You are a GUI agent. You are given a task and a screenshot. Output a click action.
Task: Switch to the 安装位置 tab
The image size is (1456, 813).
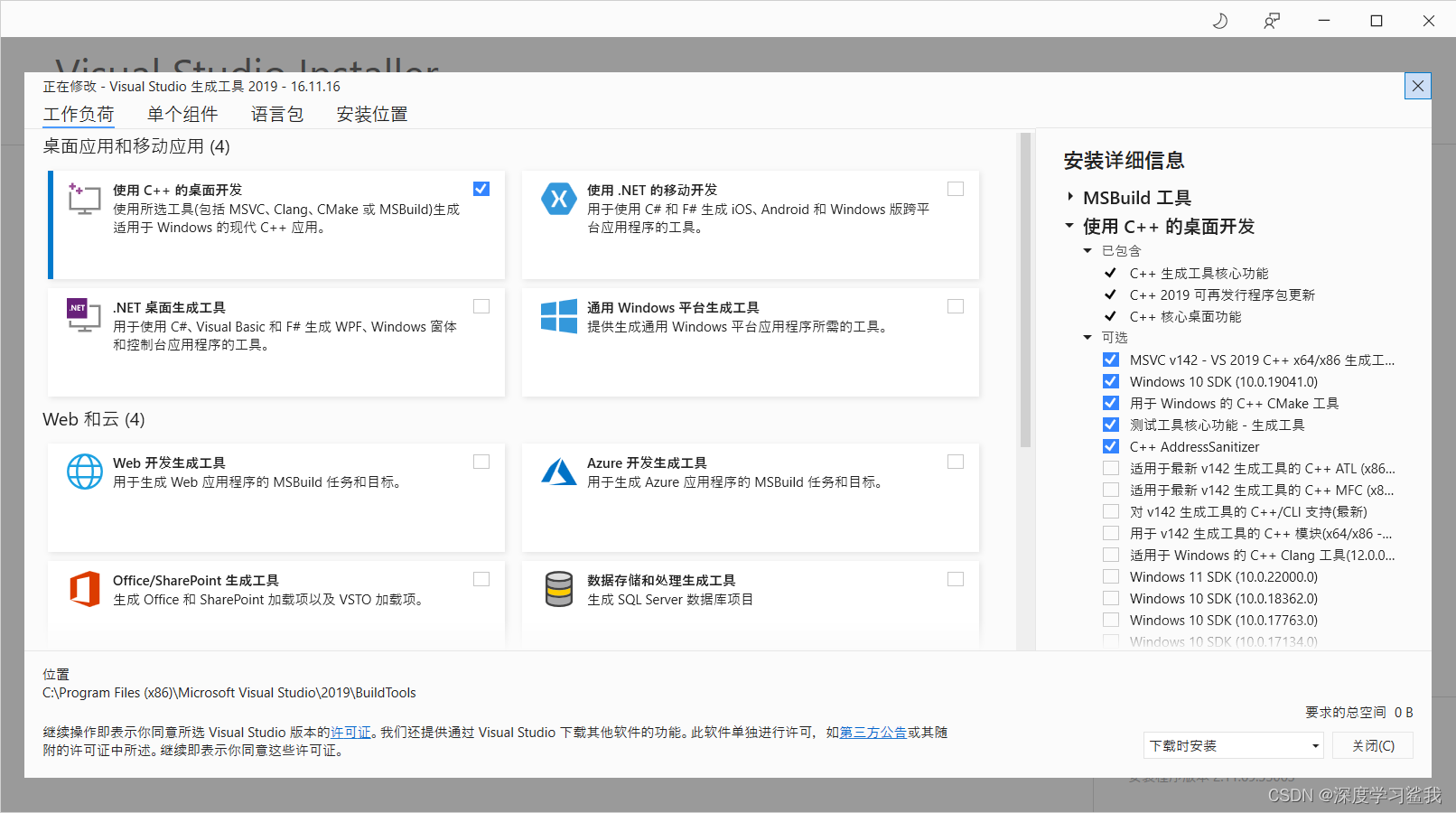click(372, 115)
